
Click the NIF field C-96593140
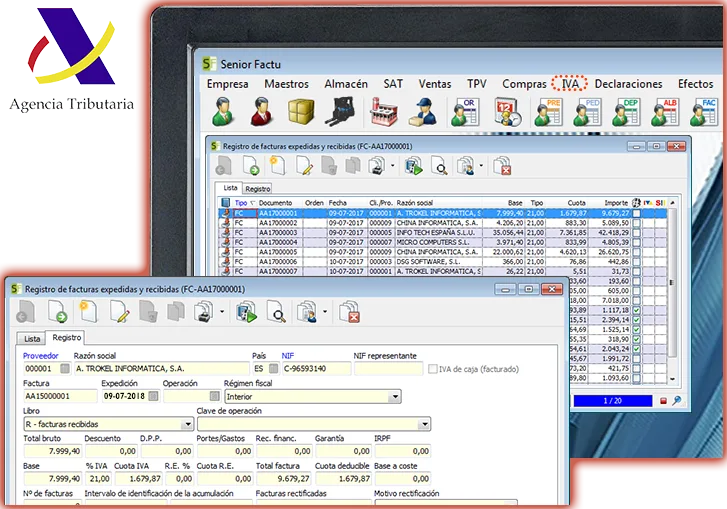click(x=316, y=369)
